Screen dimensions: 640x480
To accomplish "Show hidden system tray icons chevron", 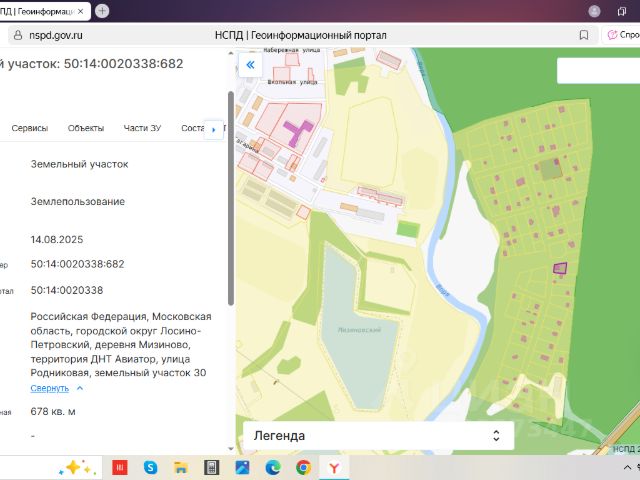I will coord(627,468).
